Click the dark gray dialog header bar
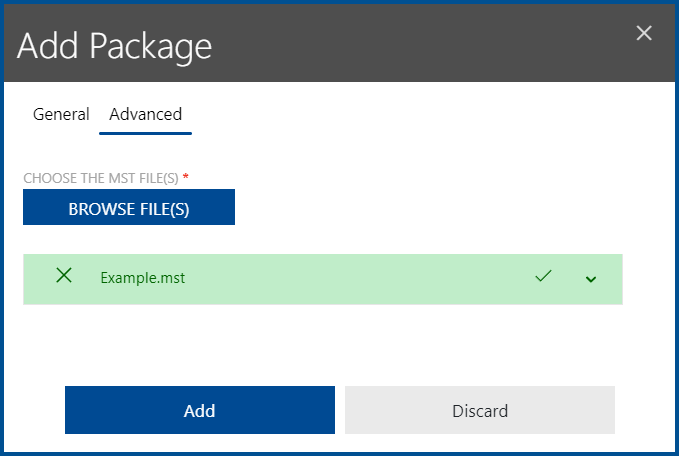Screen dimensions: 679x456 (x=420, y=46)
